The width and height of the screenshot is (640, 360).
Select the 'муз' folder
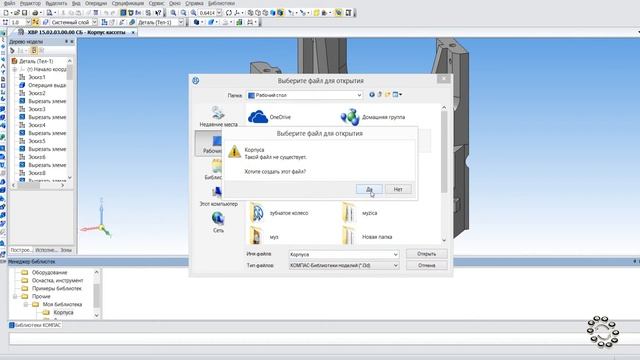(x=264, y=237)
